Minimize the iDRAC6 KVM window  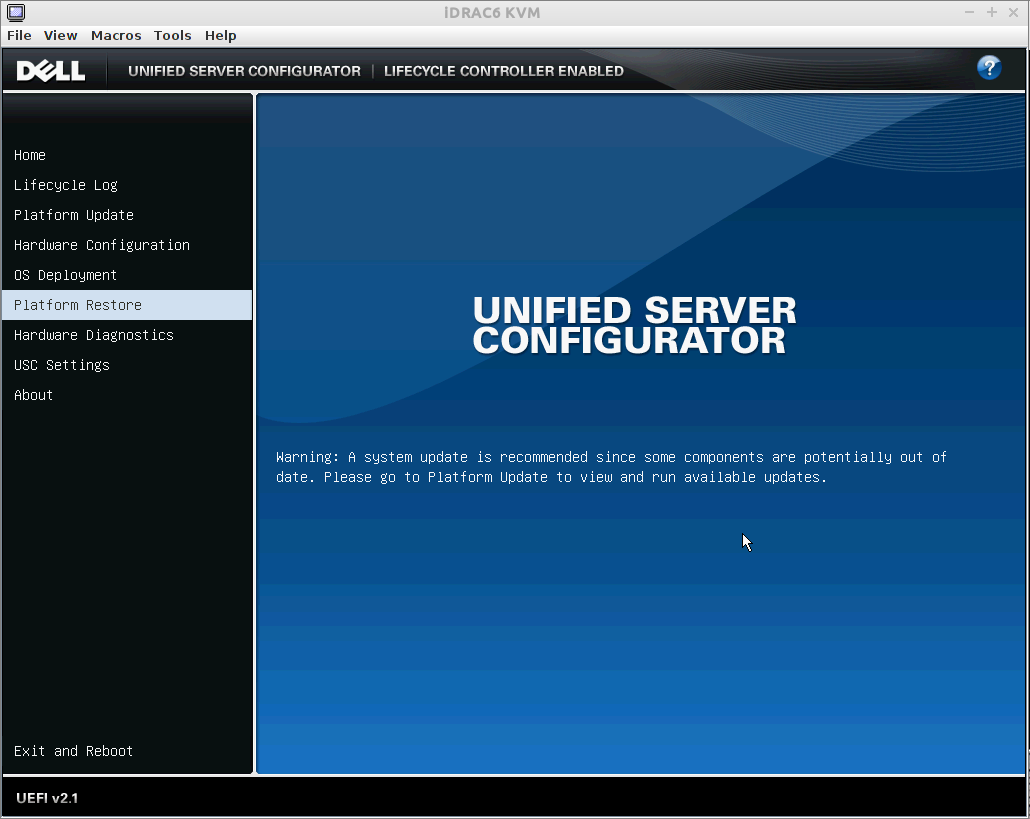pyautogui.click(x=970, y=12)
